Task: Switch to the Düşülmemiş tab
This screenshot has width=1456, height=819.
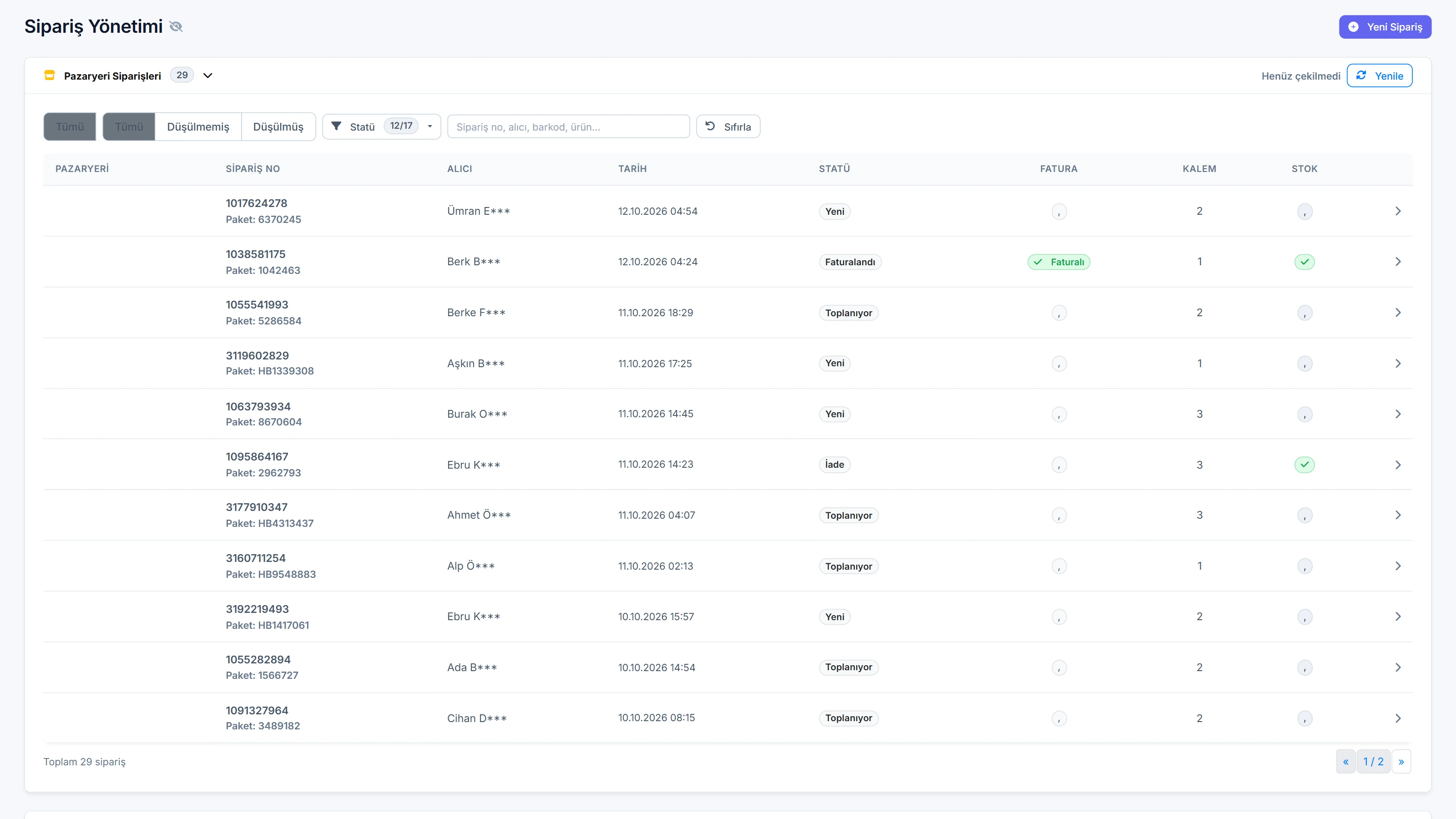Action: [198, 126]
